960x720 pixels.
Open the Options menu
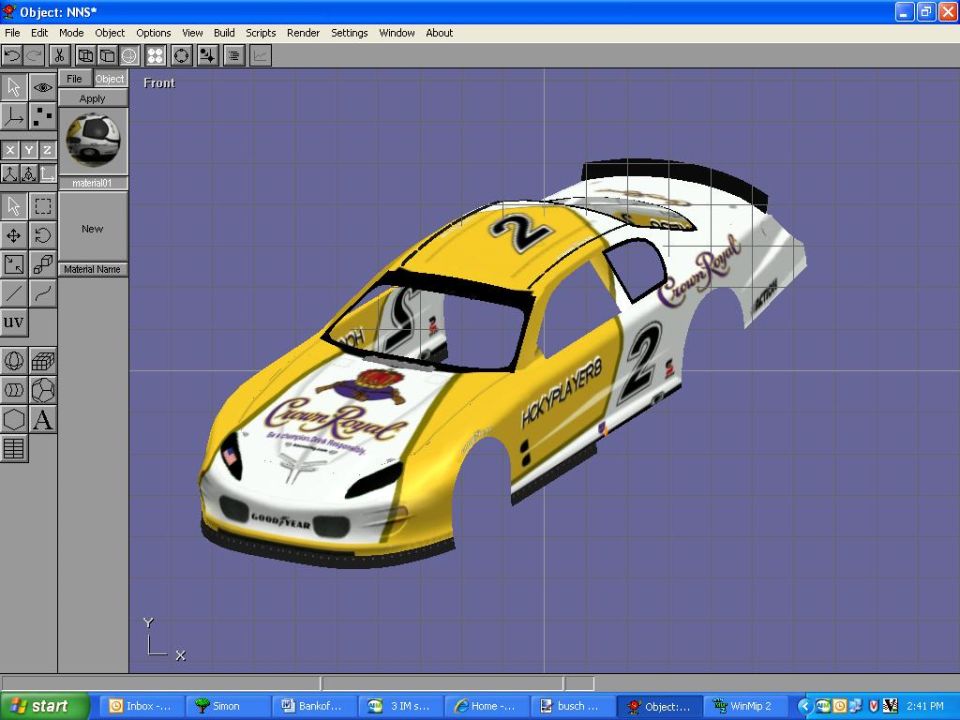click(153, 33)
